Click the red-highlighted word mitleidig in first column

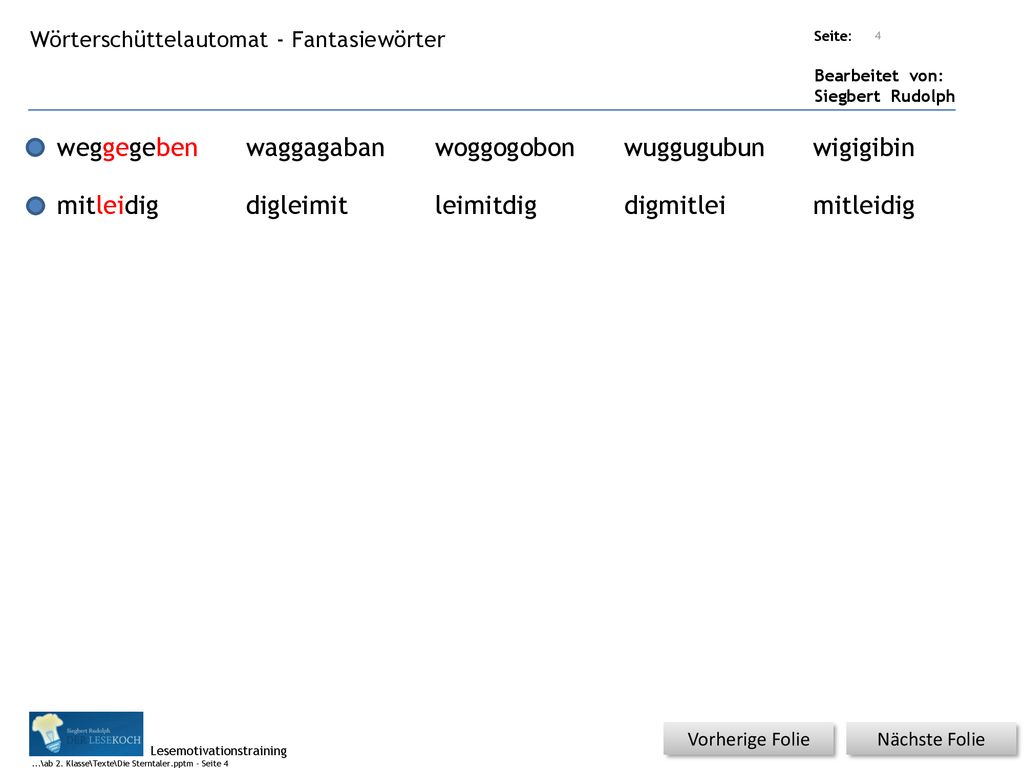coord(108,206)
